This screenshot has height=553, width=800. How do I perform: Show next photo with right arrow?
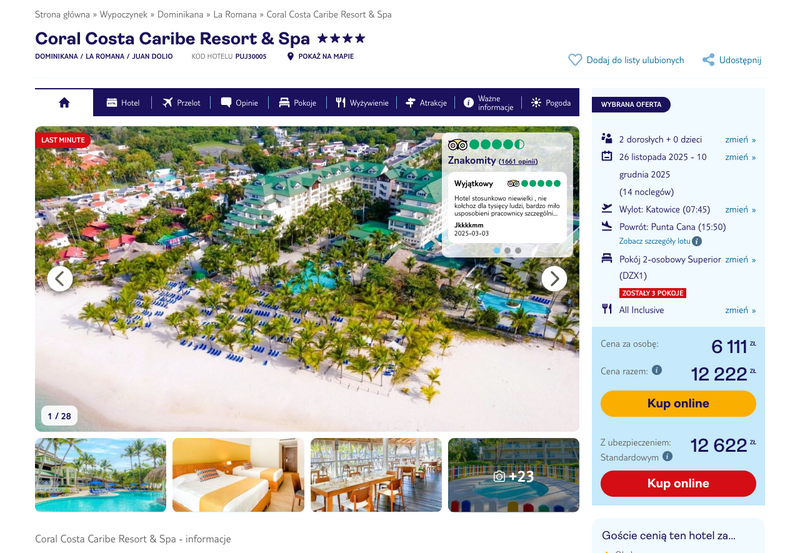(554, 279)
